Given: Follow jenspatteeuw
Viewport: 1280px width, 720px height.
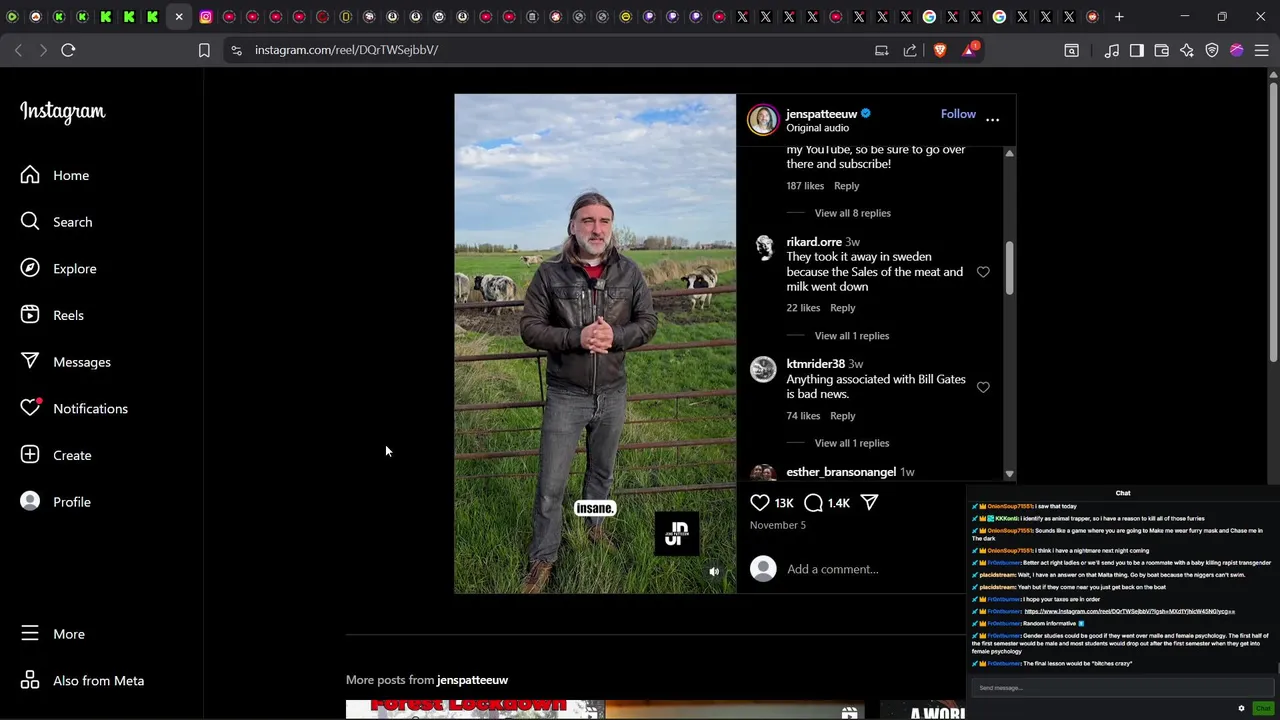Looking at the screenshot, I should [x=958, y=114].
